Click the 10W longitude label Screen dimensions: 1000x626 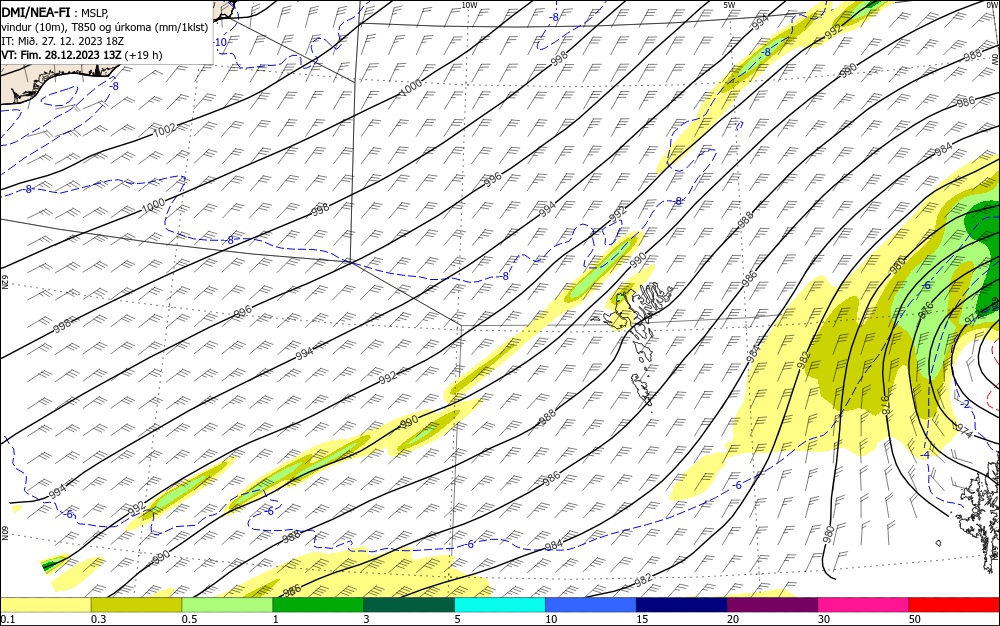(469, 5)
